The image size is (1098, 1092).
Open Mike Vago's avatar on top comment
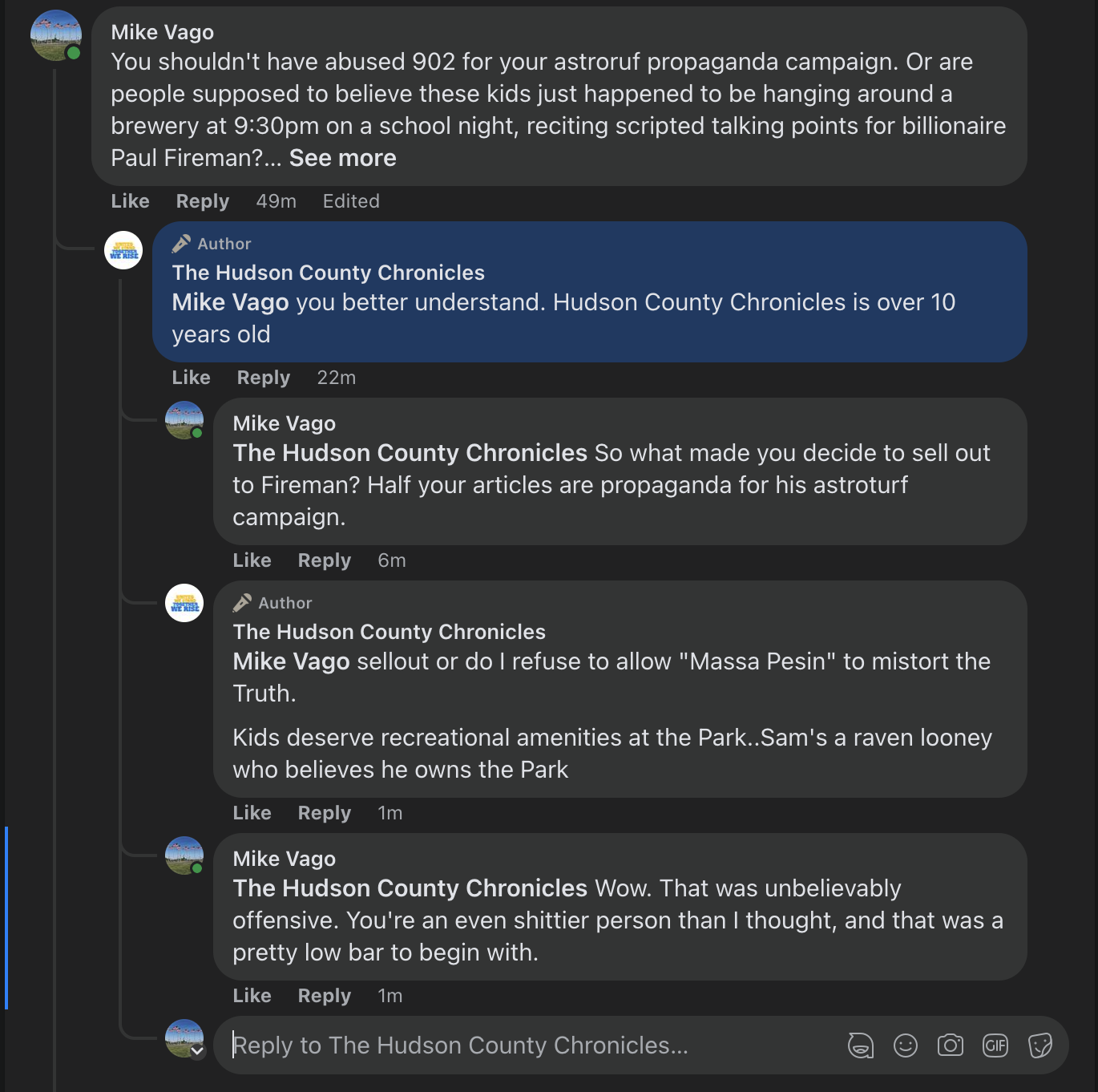point(56,35)
